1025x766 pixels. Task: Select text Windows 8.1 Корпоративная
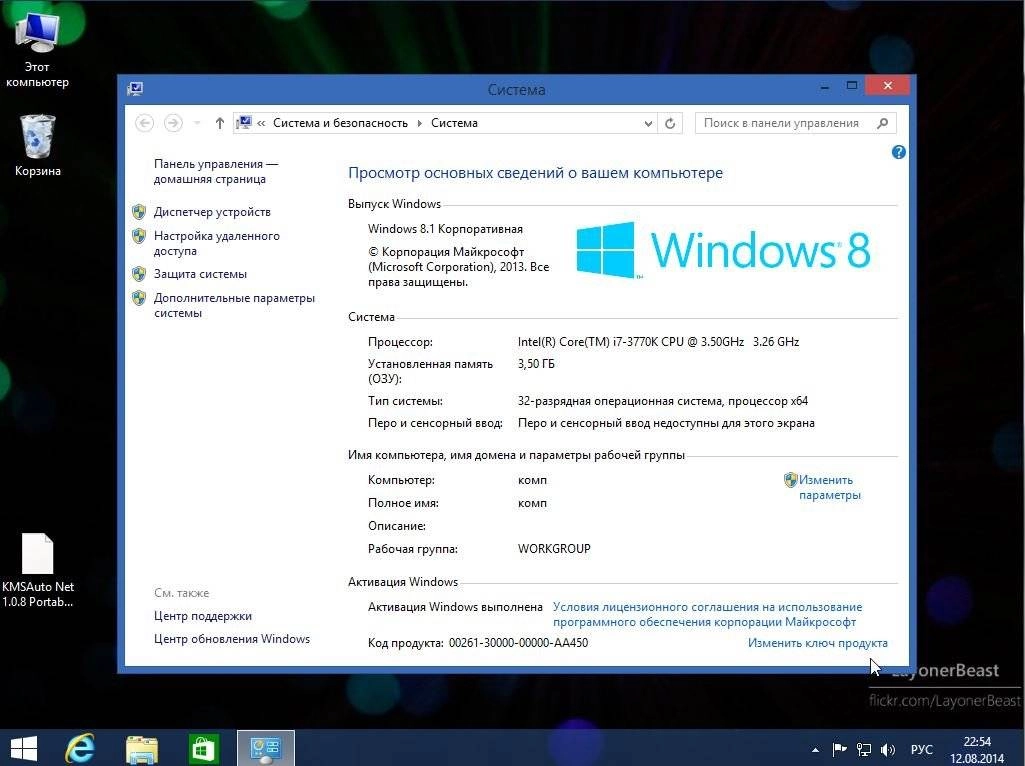[x=445, y=229]
